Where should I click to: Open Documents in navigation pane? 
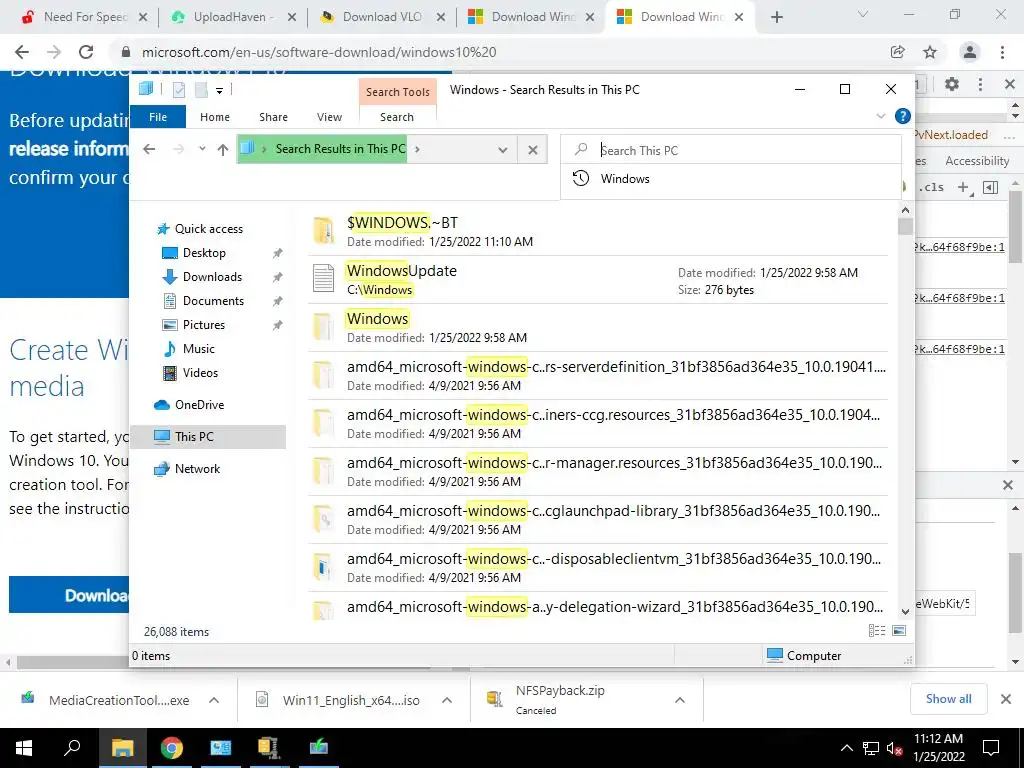click(213, 301)
